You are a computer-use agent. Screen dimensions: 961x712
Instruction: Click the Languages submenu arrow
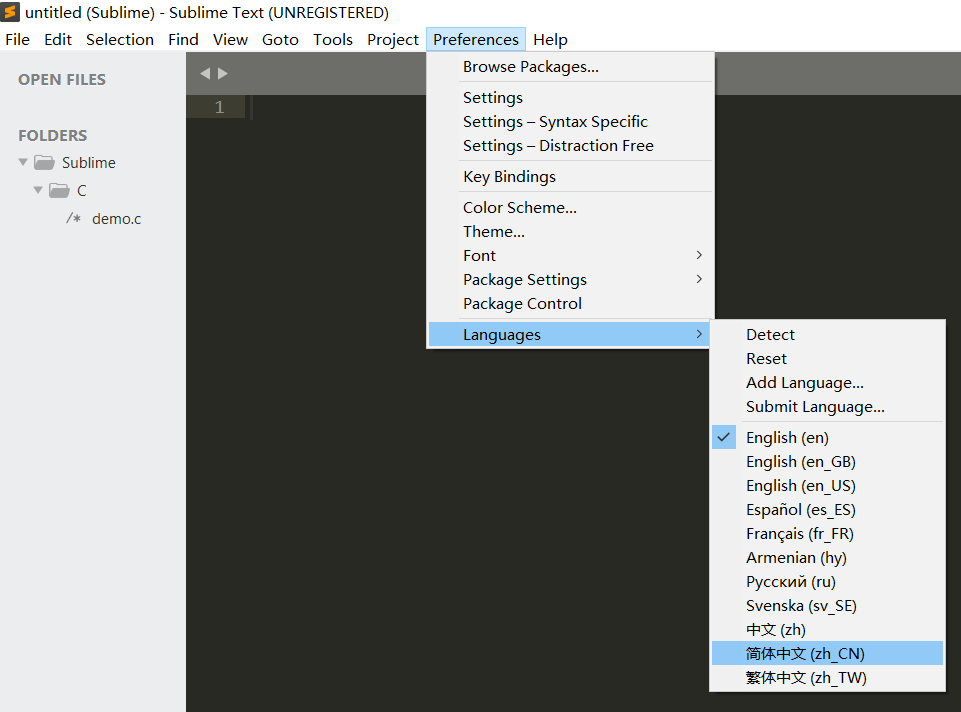tap(699, 334)
